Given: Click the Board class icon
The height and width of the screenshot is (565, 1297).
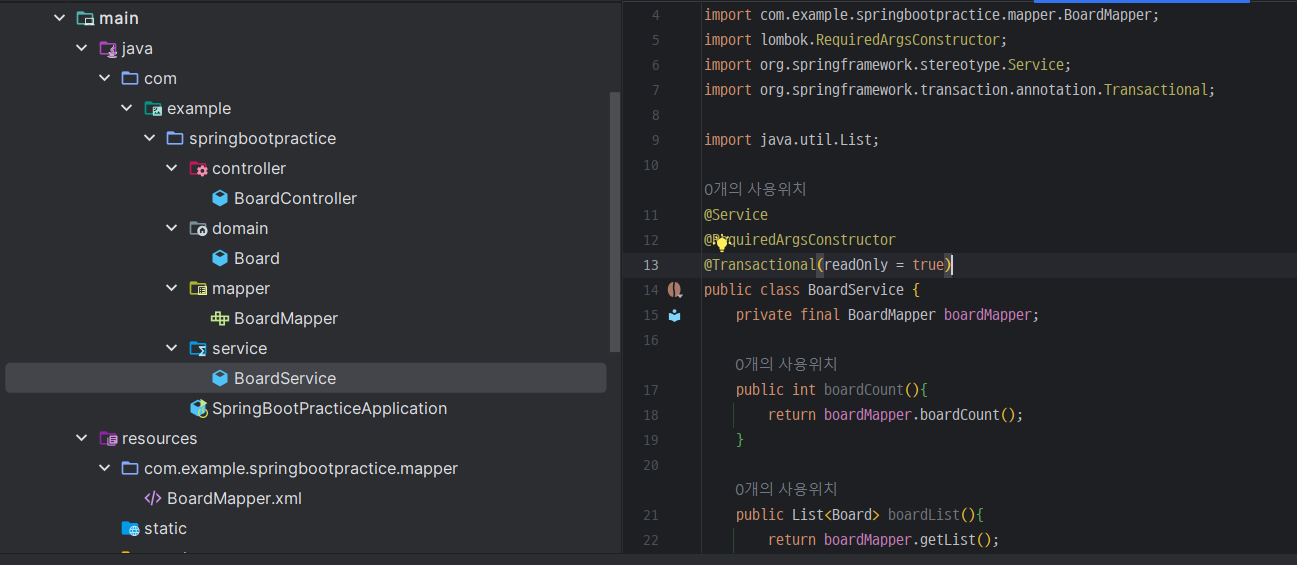Looking at the screenshot, I should point(220,258).
